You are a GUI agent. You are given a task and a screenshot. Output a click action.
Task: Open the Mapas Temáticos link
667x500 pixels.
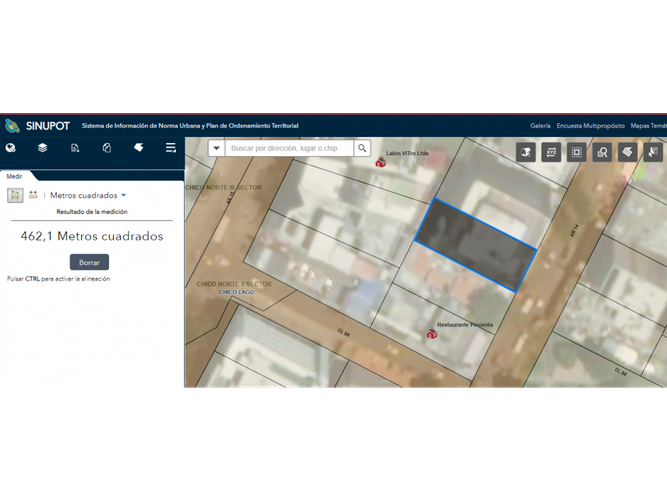649,126
